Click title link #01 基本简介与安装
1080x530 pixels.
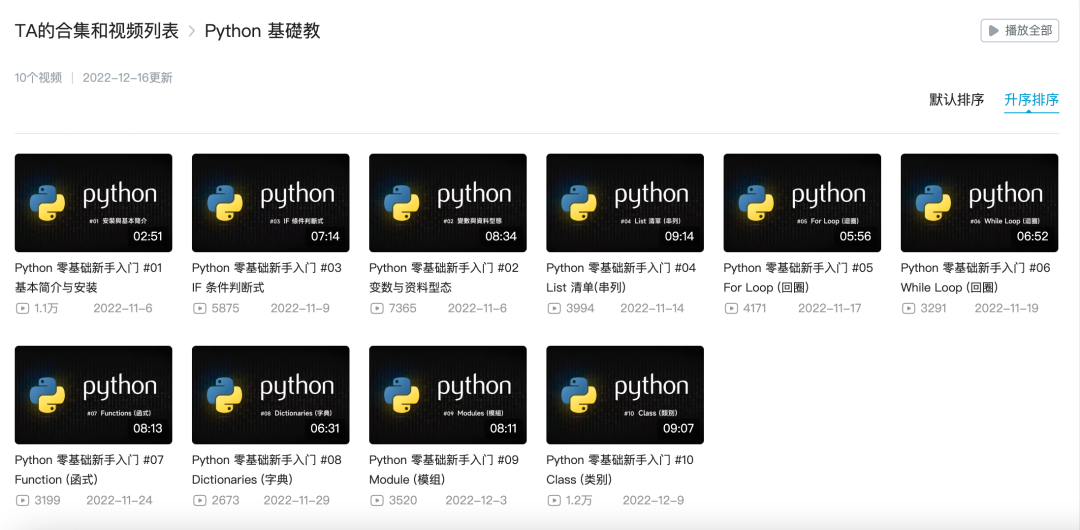pyautogui.click(x=89, y=278)
